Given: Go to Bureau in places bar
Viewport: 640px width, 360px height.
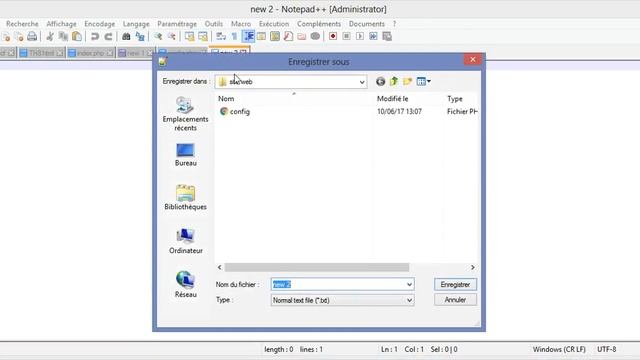Looking at the screenshot, I should coord(185,155).
